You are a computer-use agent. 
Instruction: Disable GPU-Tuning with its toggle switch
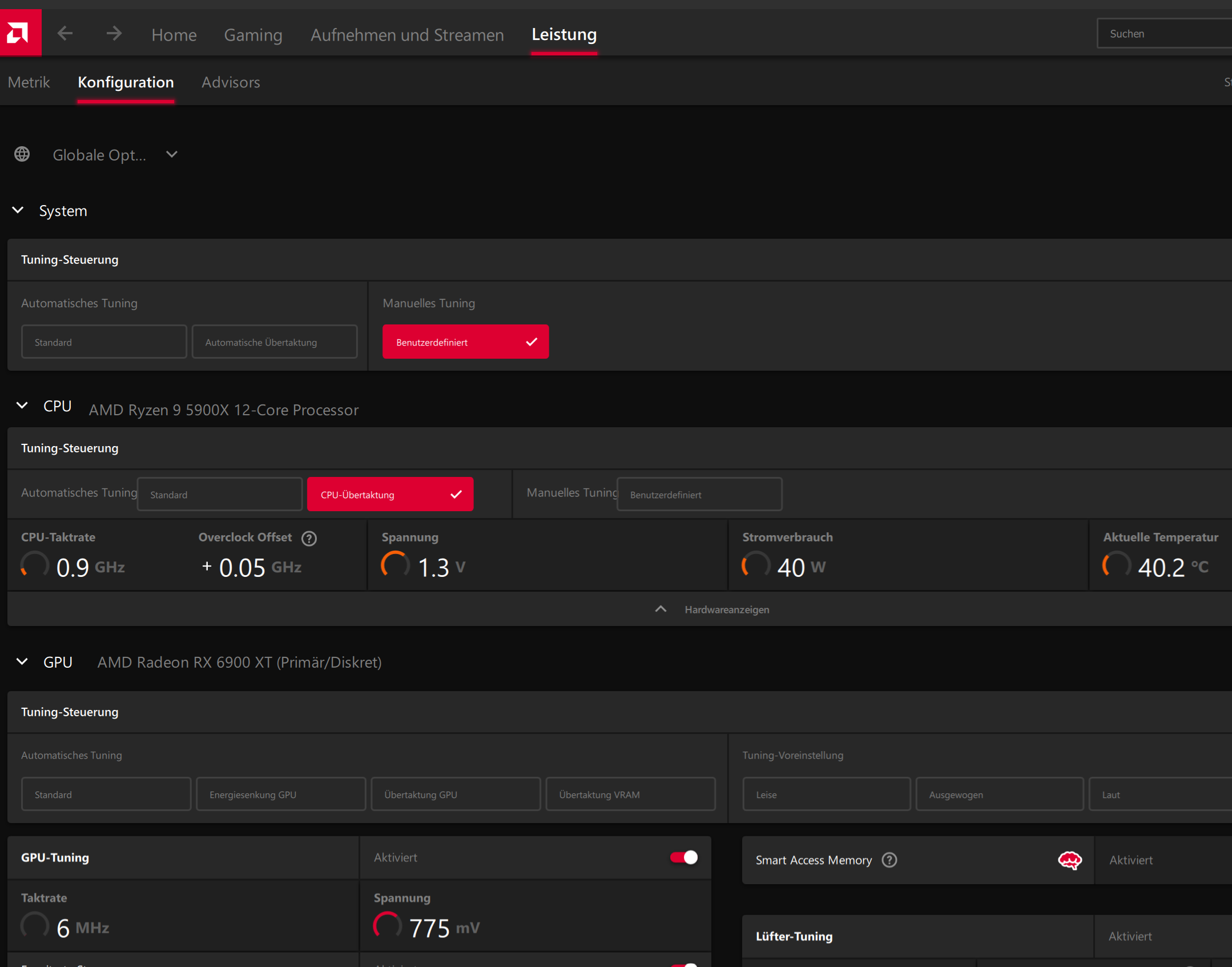pos(683,857)
